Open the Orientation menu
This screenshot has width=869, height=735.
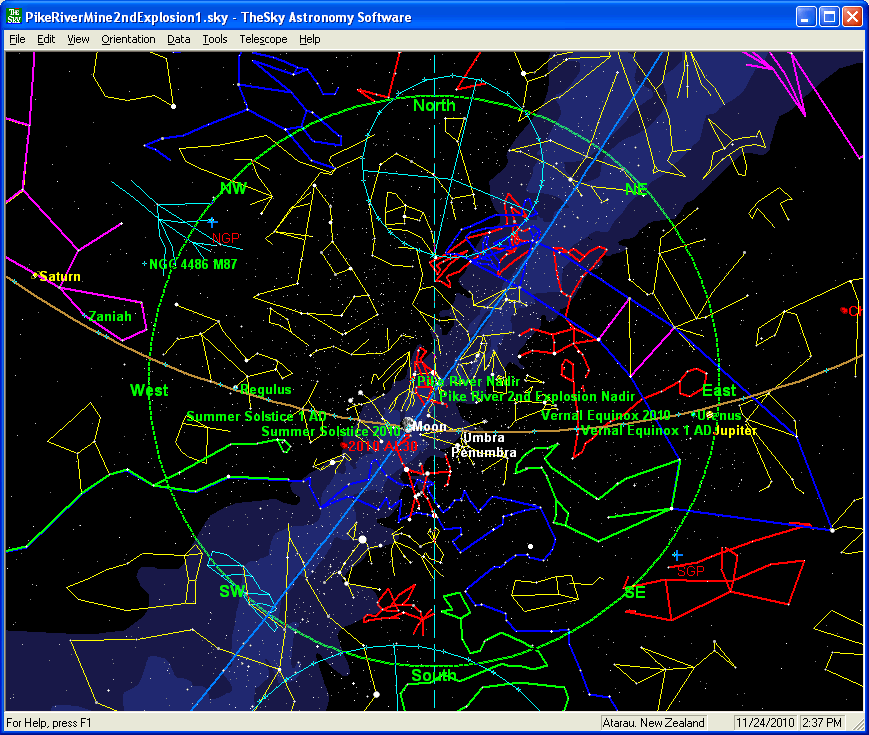(128, 39)
